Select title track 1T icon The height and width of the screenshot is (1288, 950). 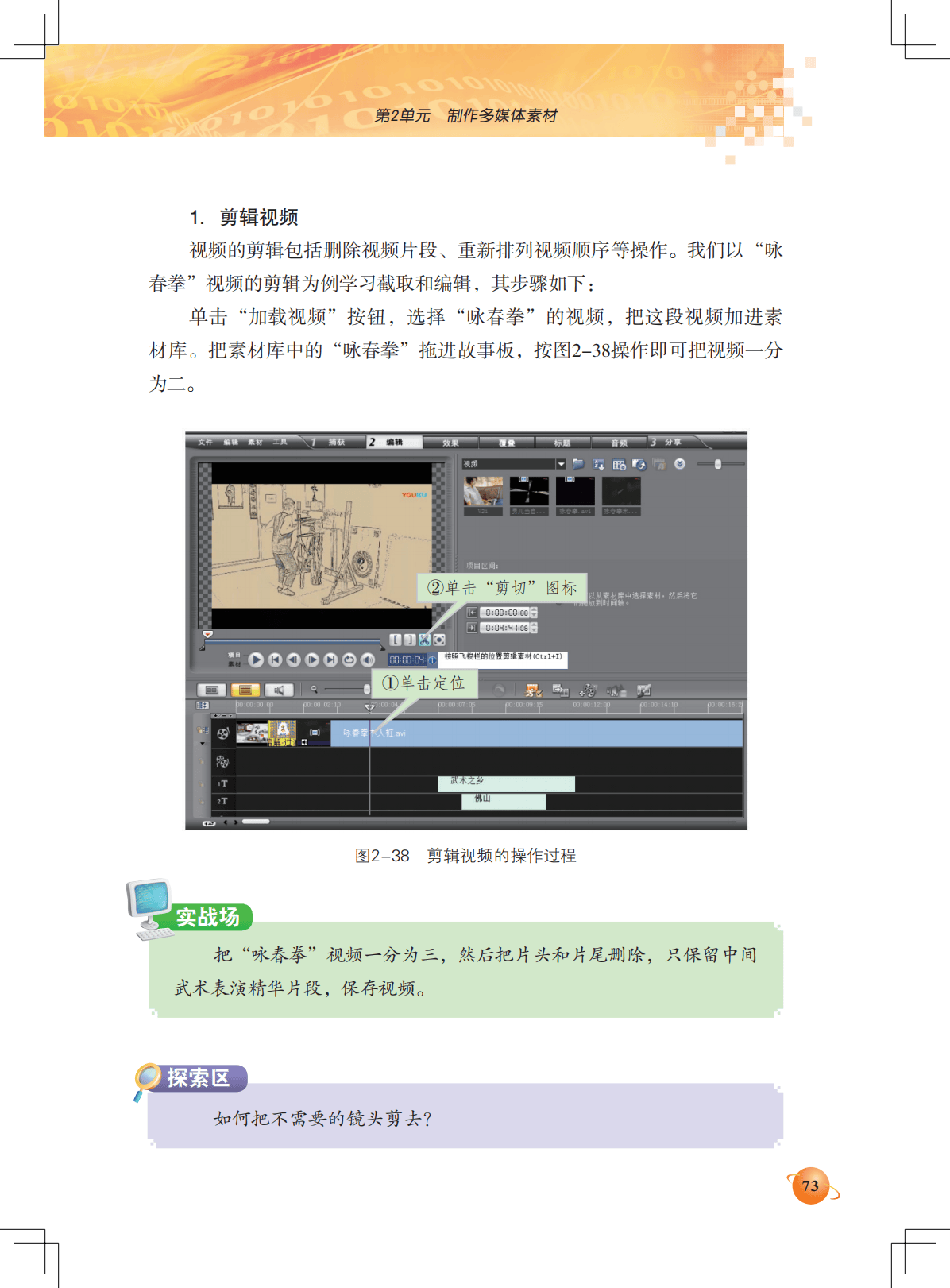(222, 783)
